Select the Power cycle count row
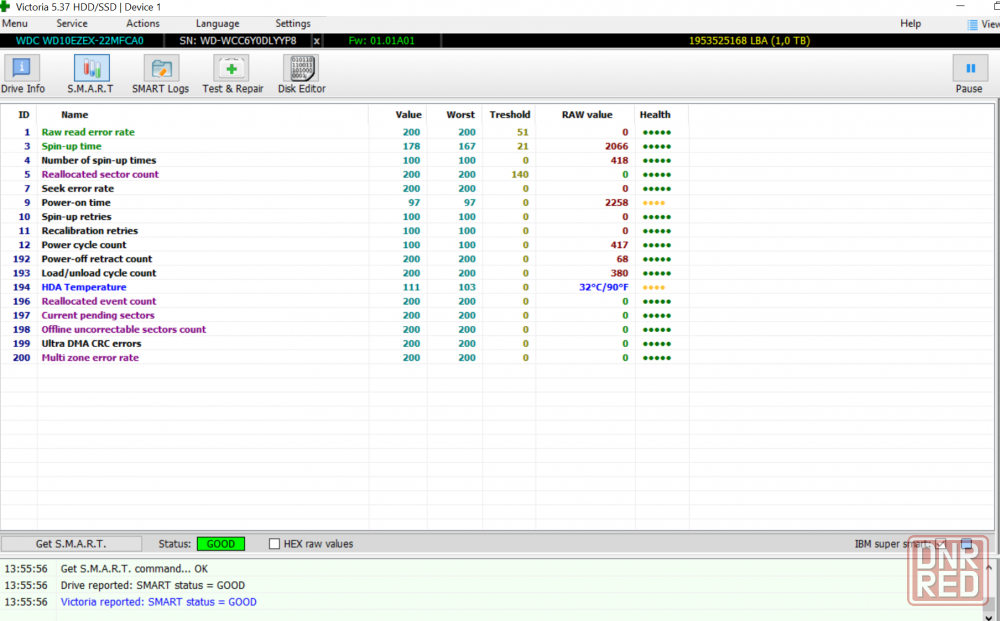 [x=344, y=245]
